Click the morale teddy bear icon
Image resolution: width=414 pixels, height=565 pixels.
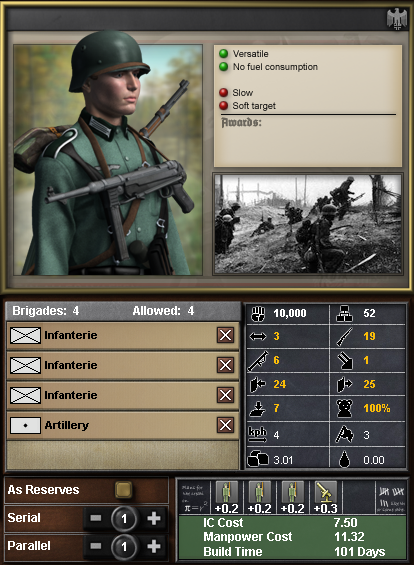pyautogui.click(x=344, y=408)
